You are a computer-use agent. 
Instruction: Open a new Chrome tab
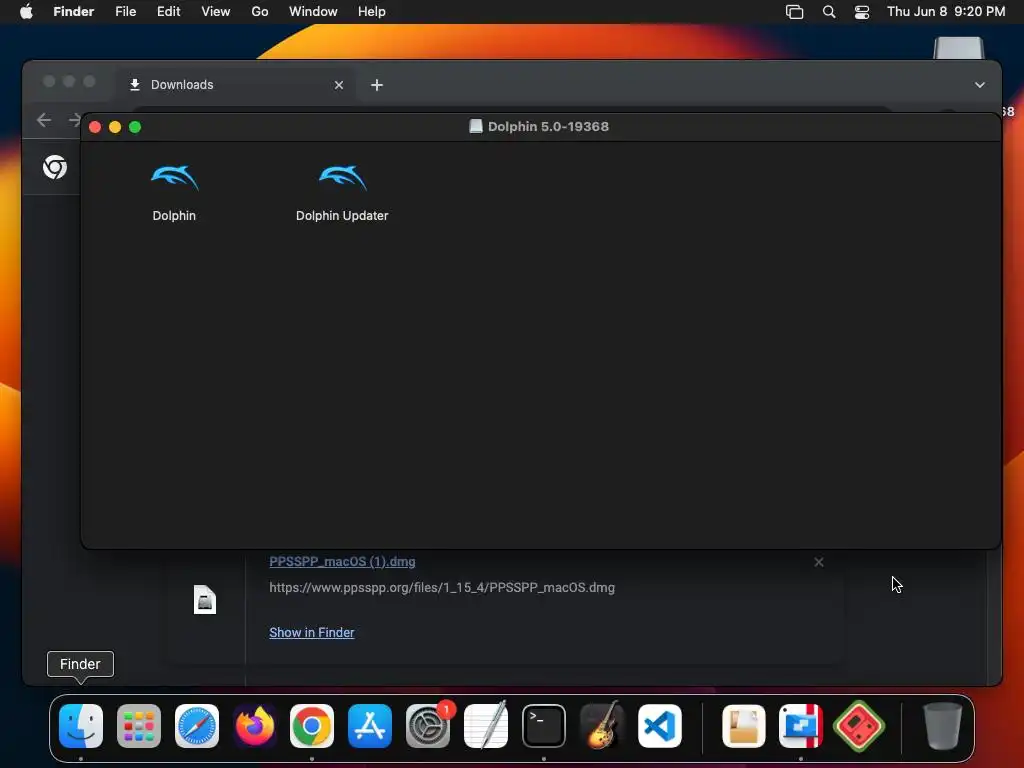click(x=377, y=85)
